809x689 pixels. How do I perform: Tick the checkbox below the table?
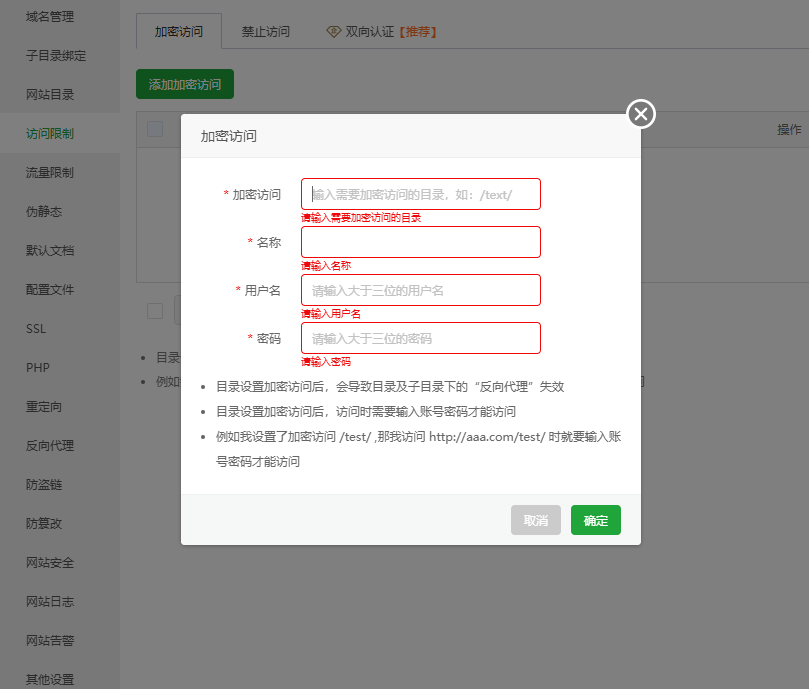point(155,310)
